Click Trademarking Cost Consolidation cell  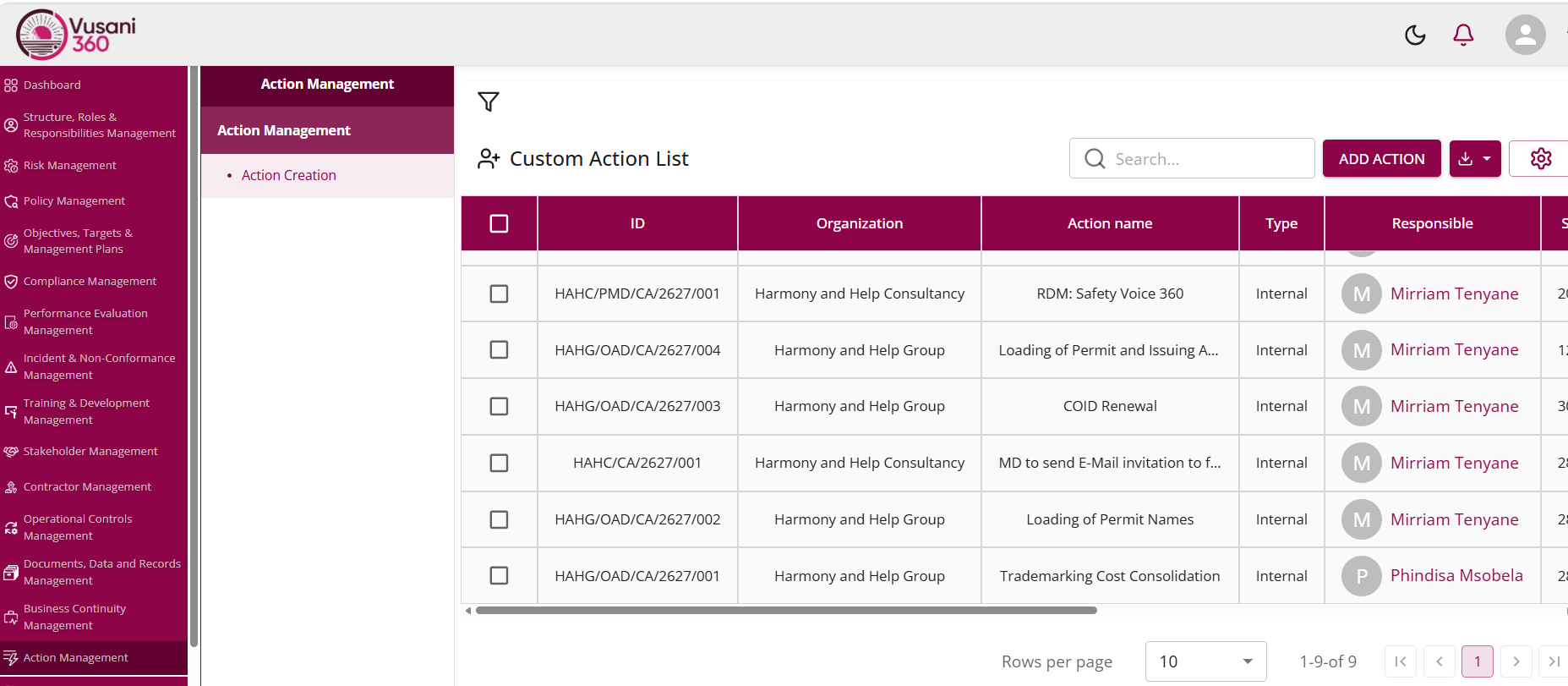pos(1110,576)
